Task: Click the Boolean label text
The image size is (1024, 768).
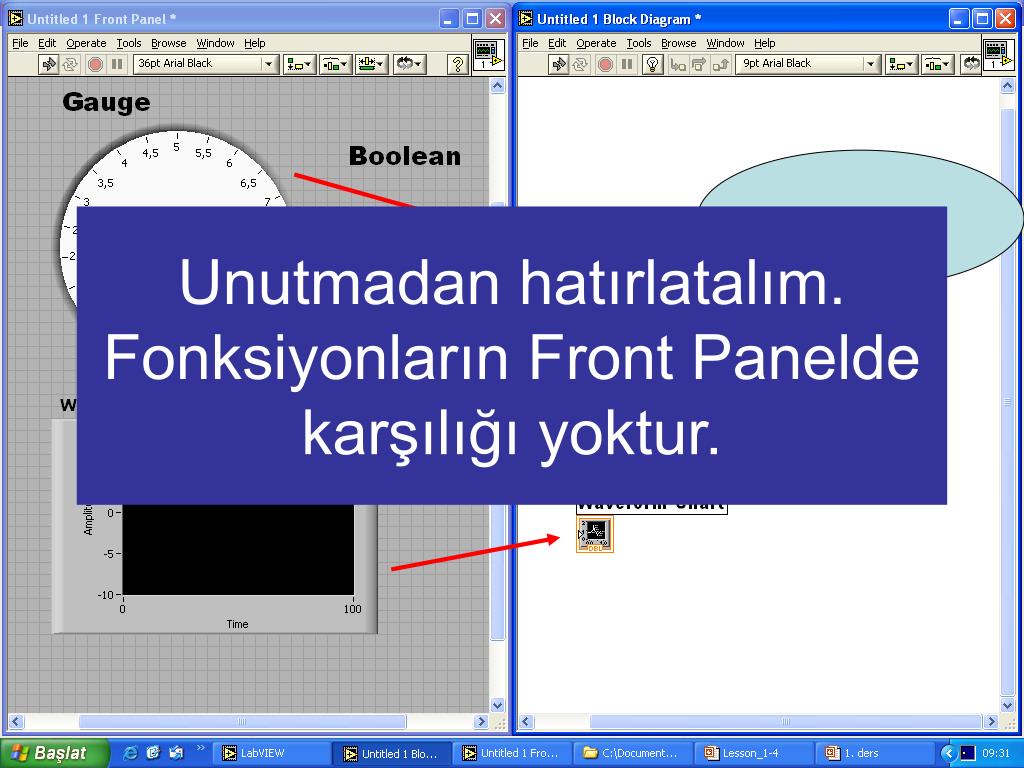Action: point(405,156)
